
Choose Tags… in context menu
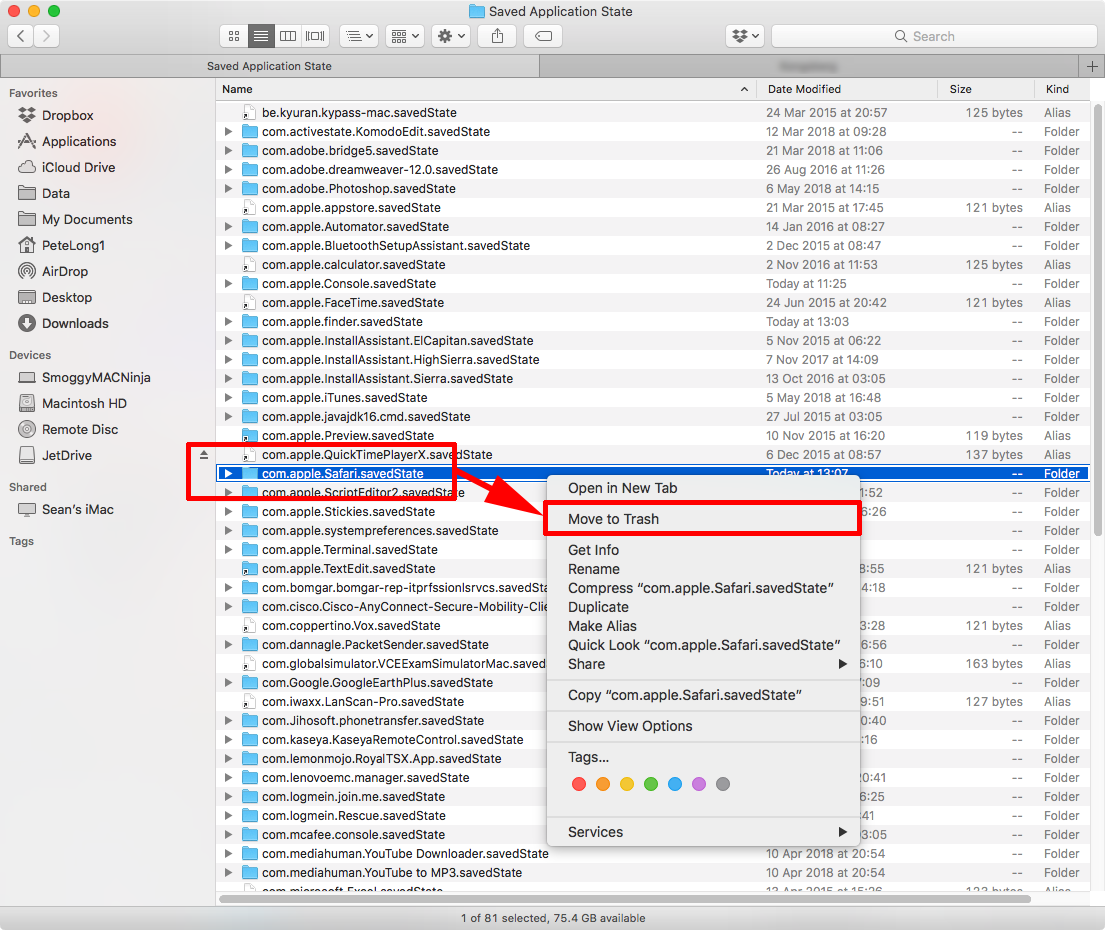(703, 757)
